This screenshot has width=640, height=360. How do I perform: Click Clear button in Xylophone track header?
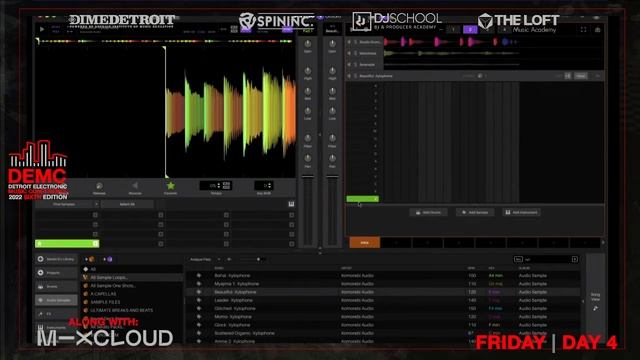(x=581, y=76)
